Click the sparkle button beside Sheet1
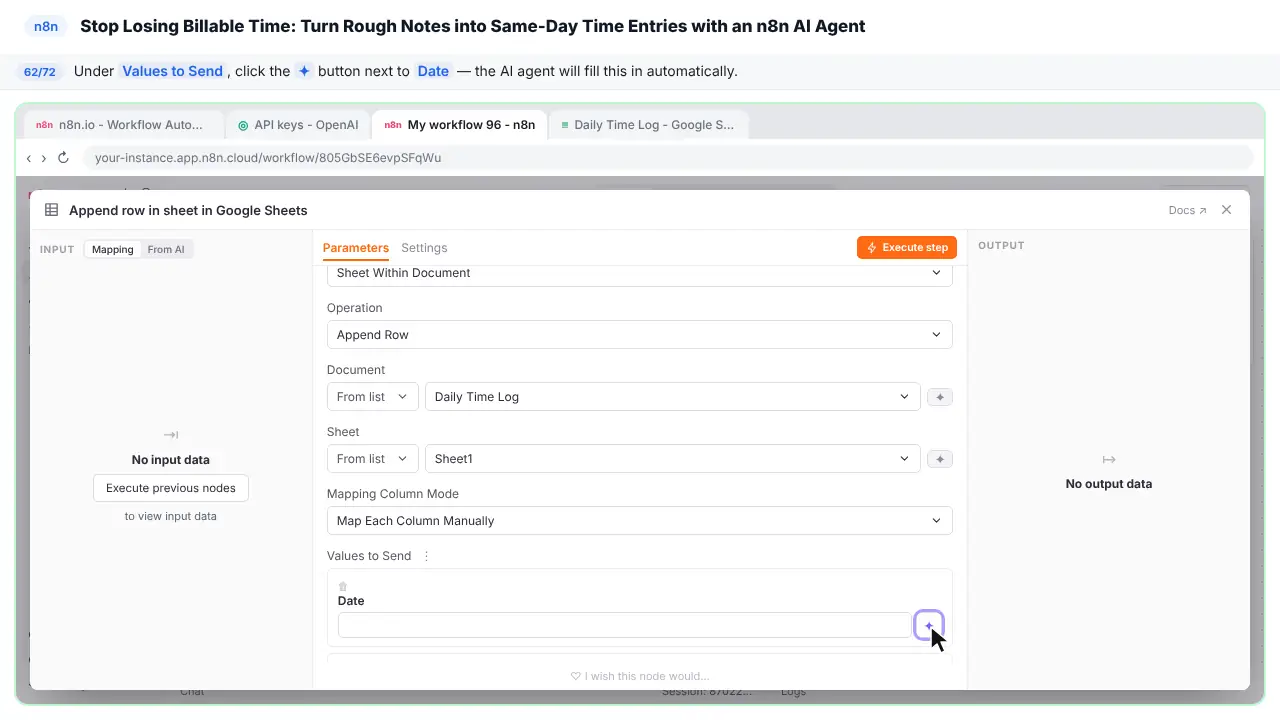Image resolution: width=1280 pixels, height=720 pixels. 939,459
